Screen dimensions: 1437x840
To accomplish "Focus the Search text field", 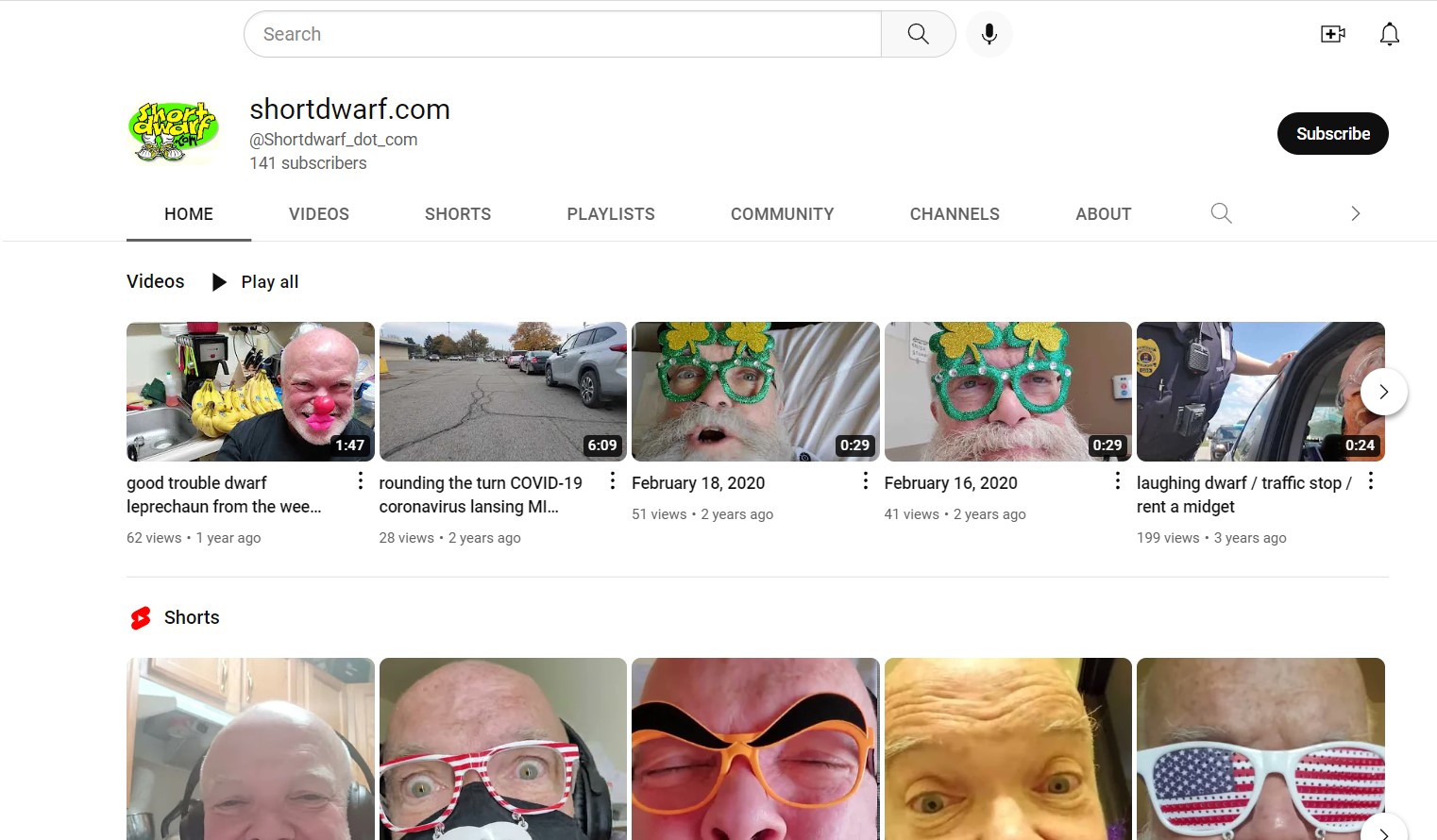I will pyautogui.click(x=562, y=34).
